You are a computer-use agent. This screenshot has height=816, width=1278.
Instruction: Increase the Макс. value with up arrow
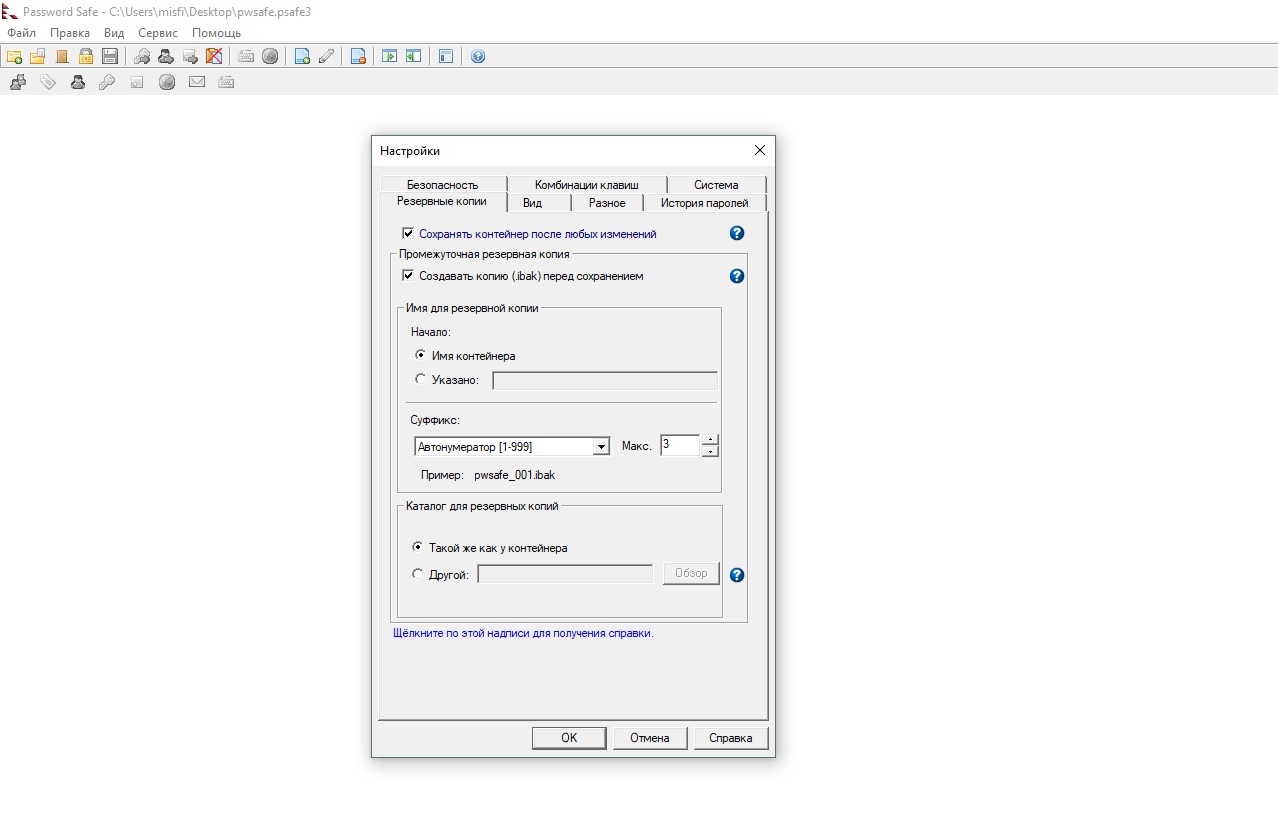[710, 440]
